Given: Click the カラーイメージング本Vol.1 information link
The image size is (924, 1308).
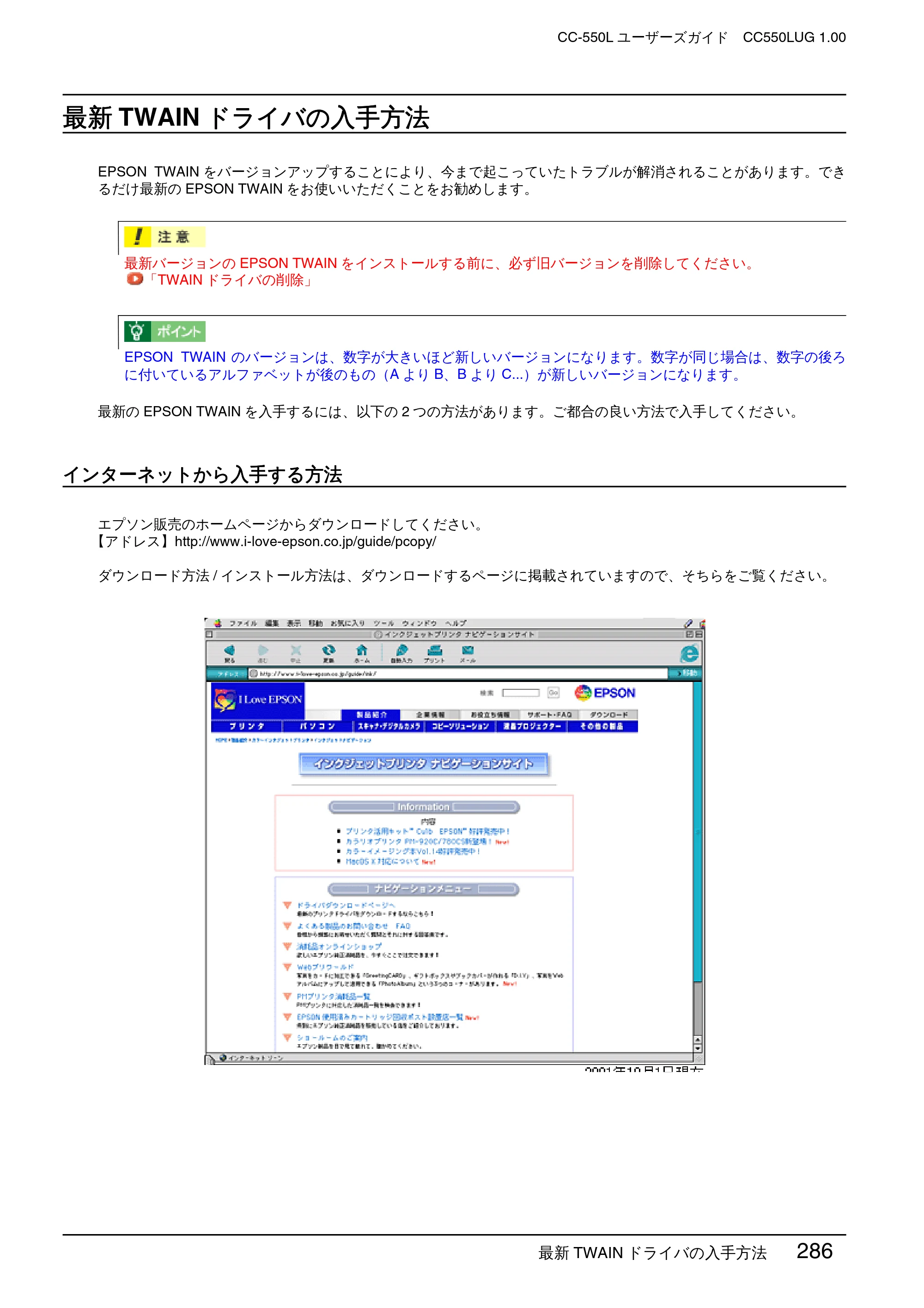Looking at the screenshot, I should coord(413,851).
